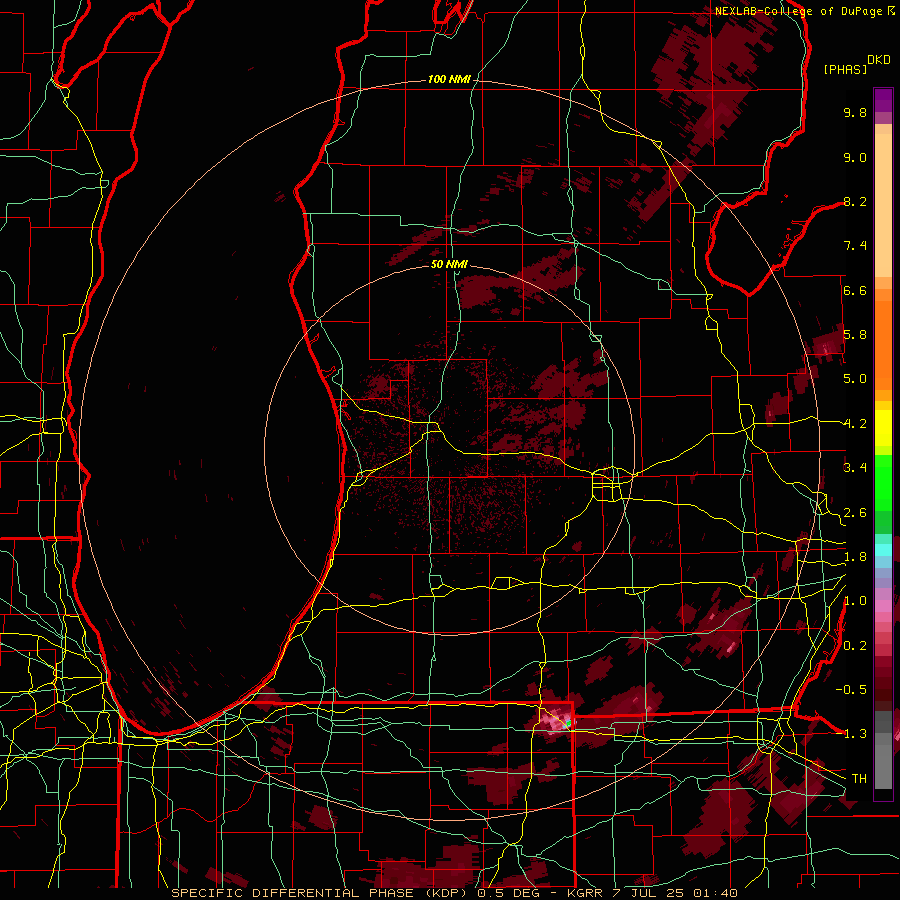
Task: Click the 7.4 value on the color scale
Action: (x=855, y=246)
